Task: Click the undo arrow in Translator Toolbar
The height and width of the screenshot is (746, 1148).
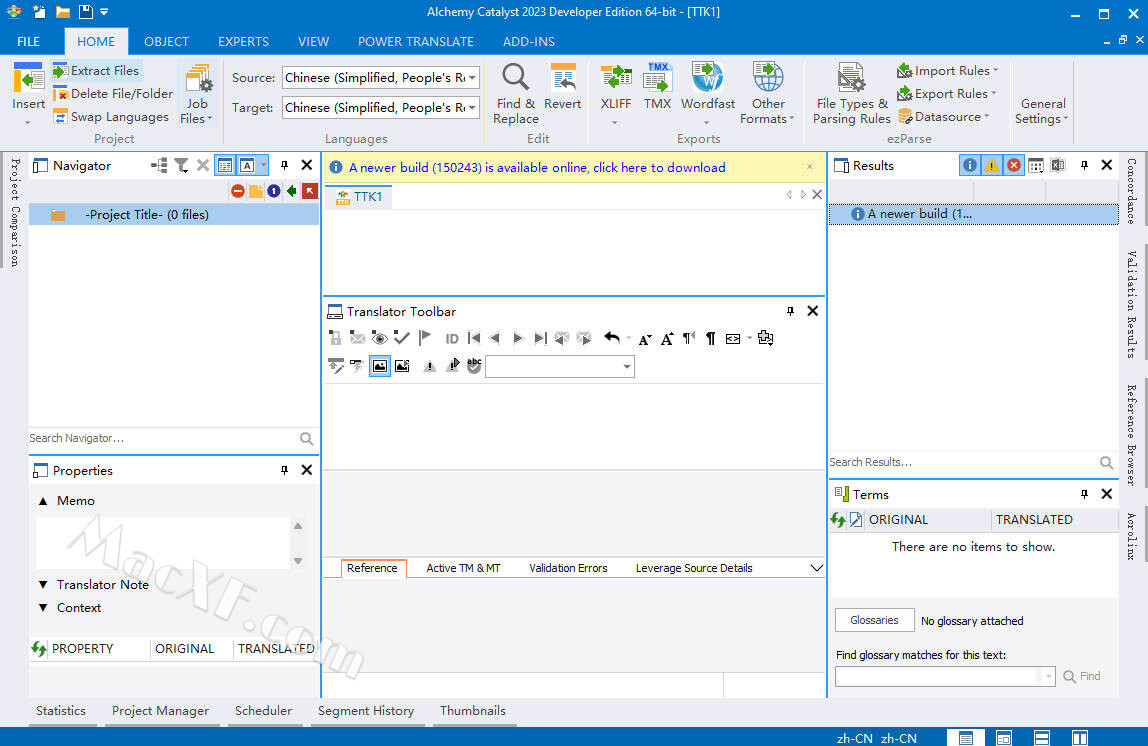Action: coord(612,338)
